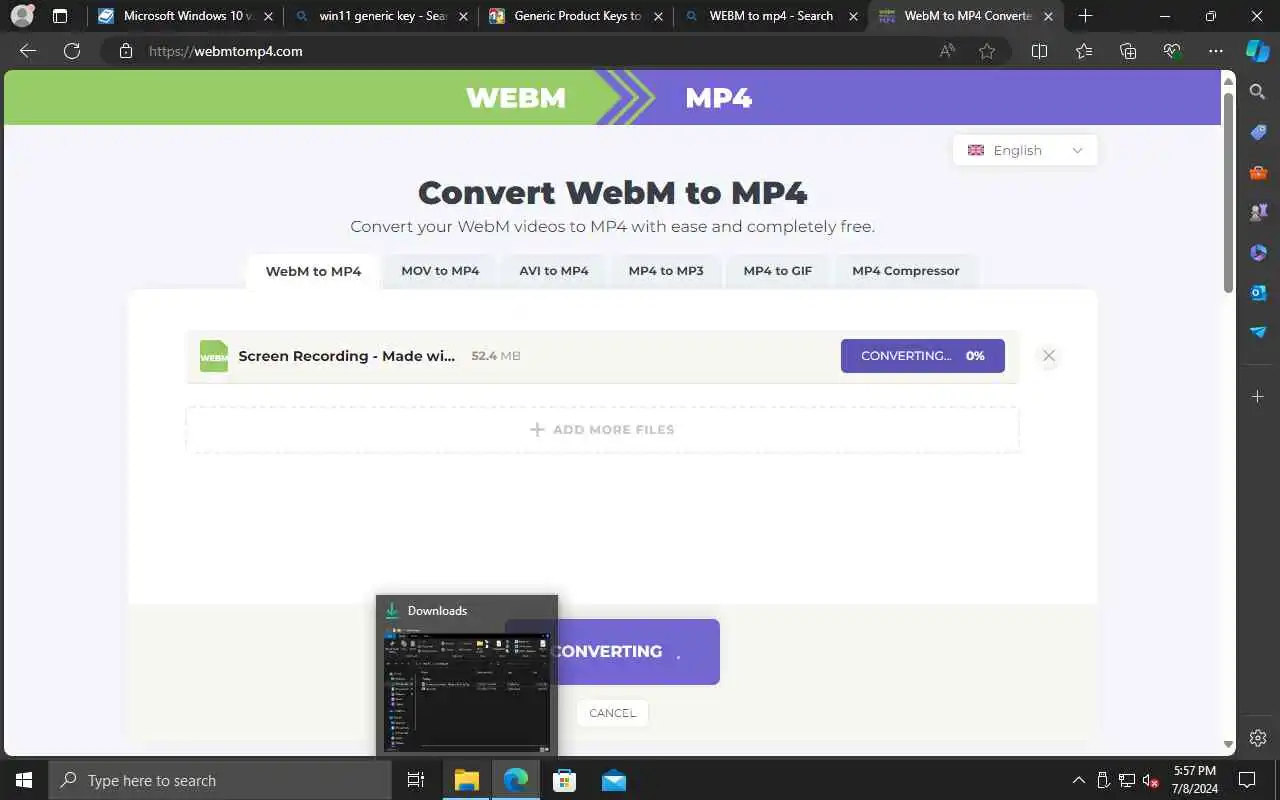Screen dimensions: 1280x800
Task: Open Edge Settings and more menu
Action: [x=1216, y=51]
